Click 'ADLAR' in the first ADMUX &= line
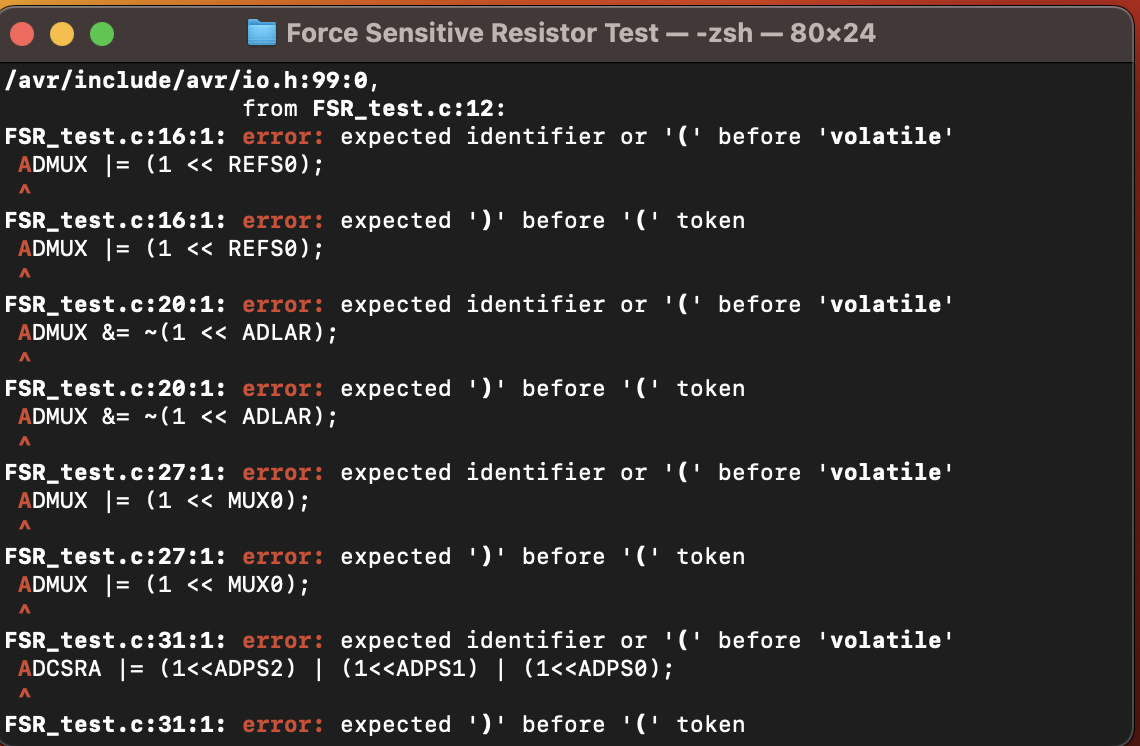Image resolution: width=1140 pixels, height=746 pixels. (x=277, y=332)
